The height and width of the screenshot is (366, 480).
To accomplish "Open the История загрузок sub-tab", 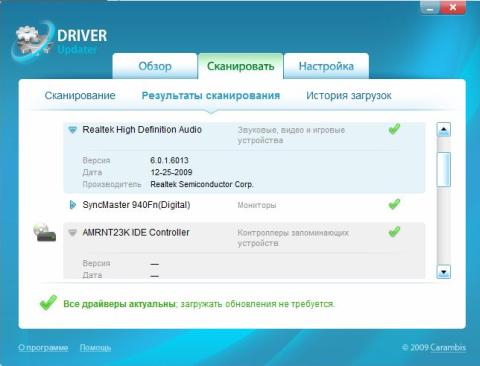I will pyautogui.click(x=349, y=95).
